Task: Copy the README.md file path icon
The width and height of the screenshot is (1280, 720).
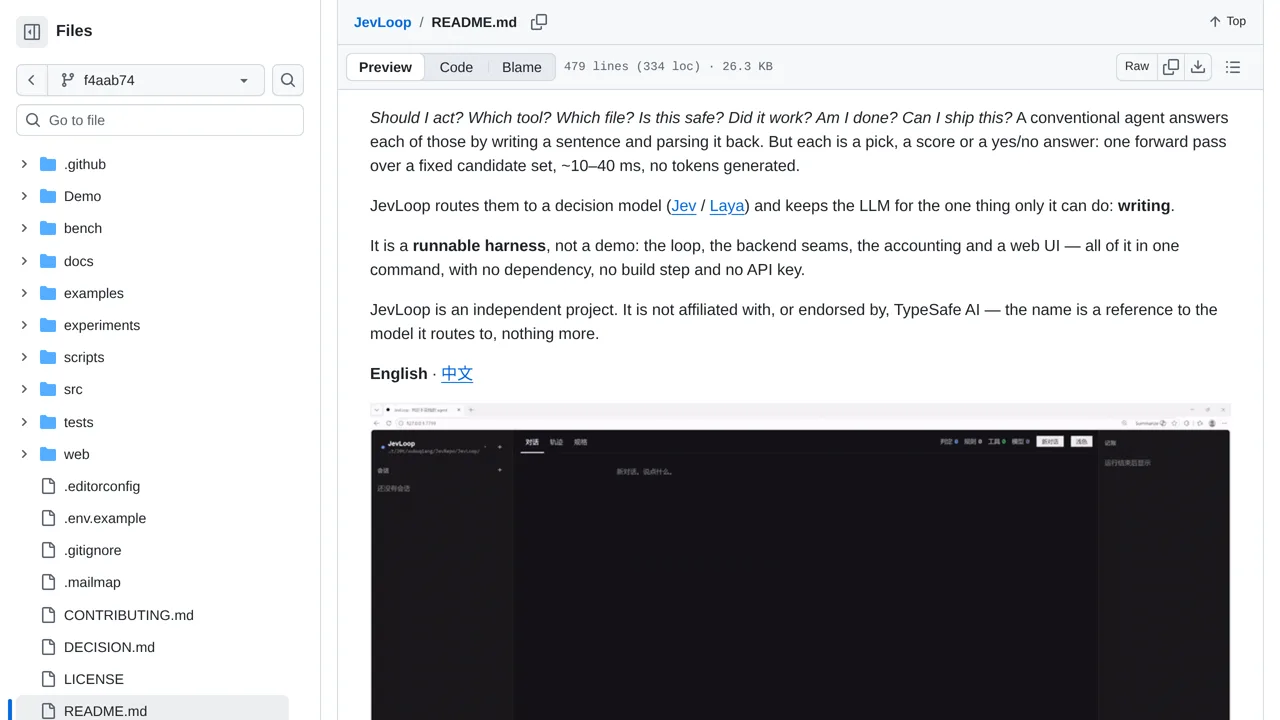Action: [x=539, y=22]
